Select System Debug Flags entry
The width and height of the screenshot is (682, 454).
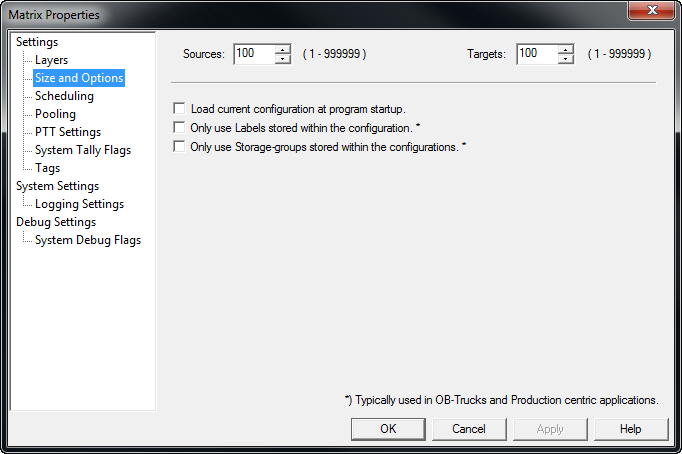click(x=87, y=240)
